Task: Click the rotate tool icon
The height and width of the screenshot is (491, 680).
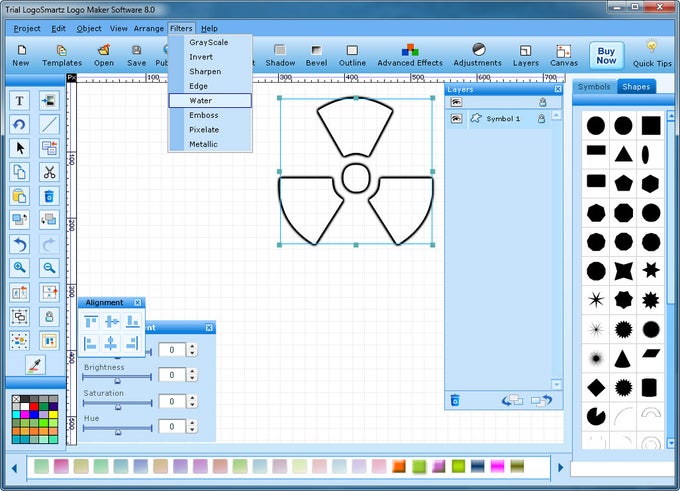Action: [x=20, y=125]
